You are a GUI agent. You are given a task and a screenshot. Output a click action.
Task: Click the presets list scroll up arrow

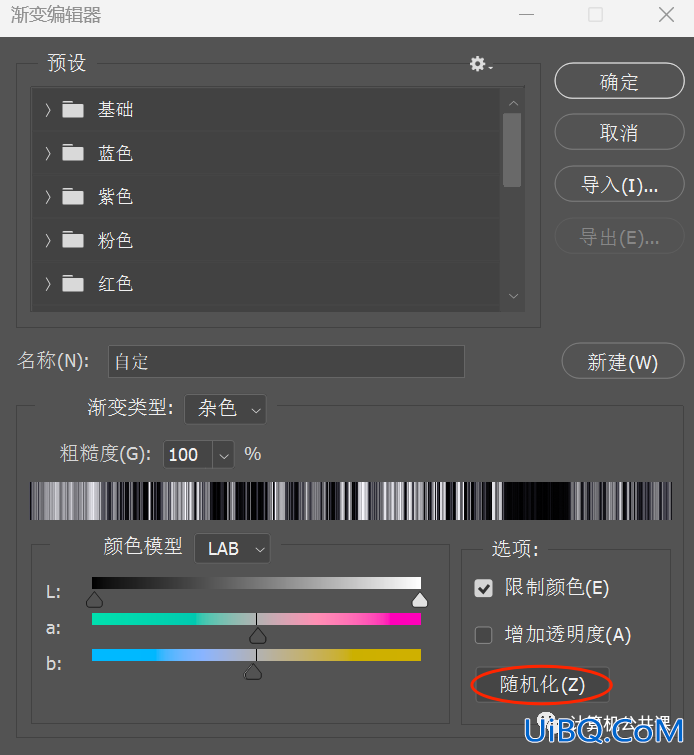(x=513, y=103)
